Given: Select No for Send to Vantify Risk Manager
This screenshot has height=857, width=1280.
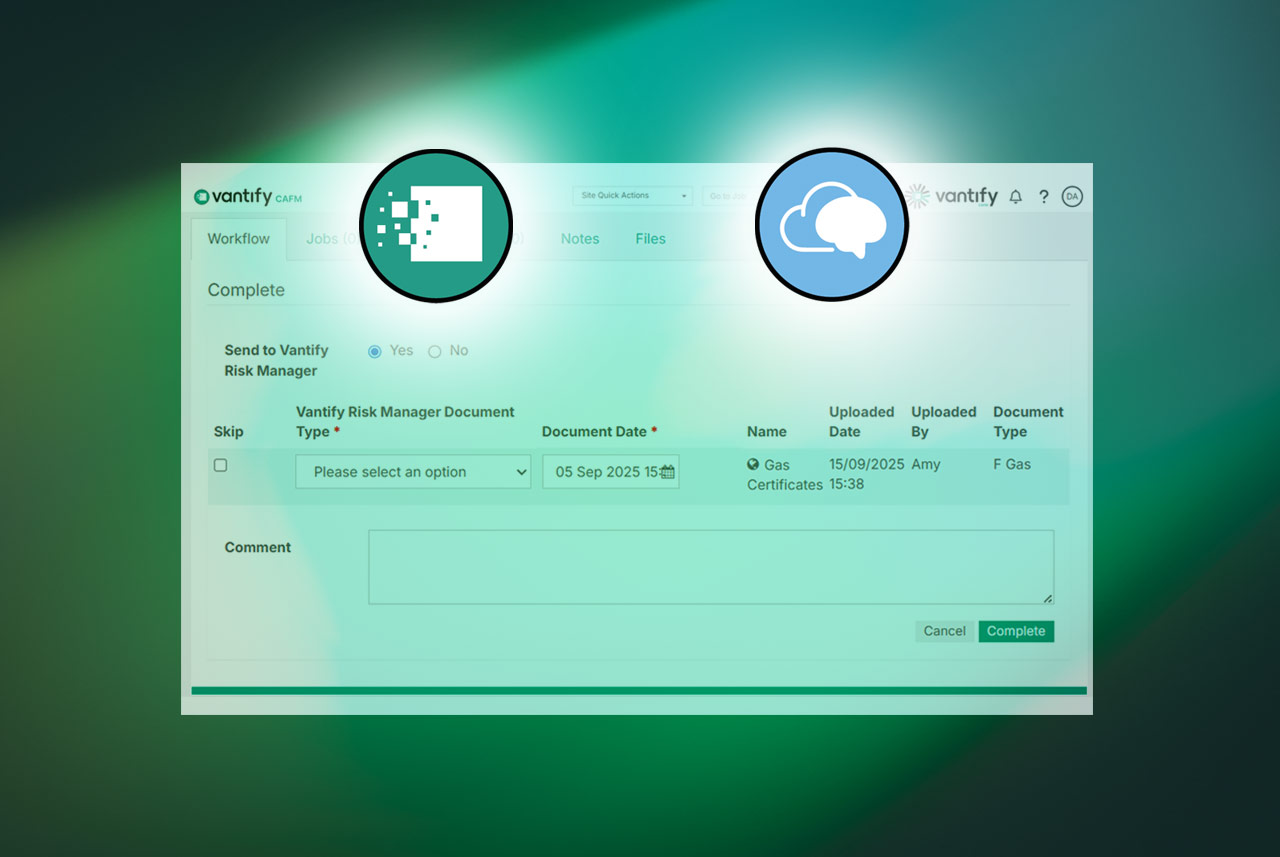Looking at the screenshot, I should pos(435,351).
